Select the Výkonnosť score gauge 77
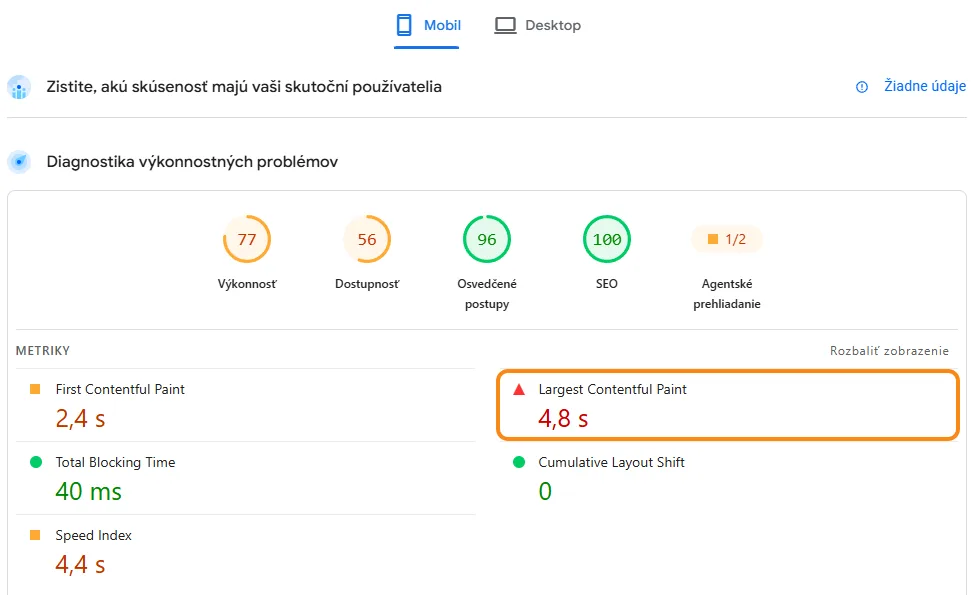This screenshot has width=971, height=595. (247, 239)
